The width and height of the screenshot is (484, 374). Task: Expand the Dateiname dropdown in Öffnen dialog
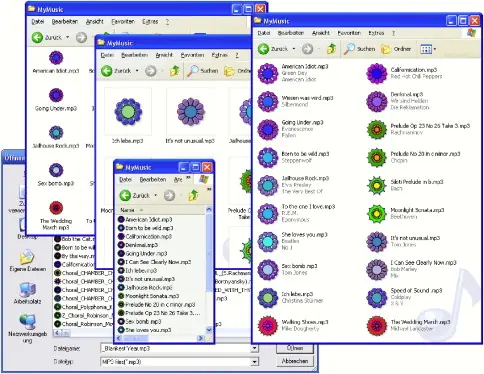254,348
